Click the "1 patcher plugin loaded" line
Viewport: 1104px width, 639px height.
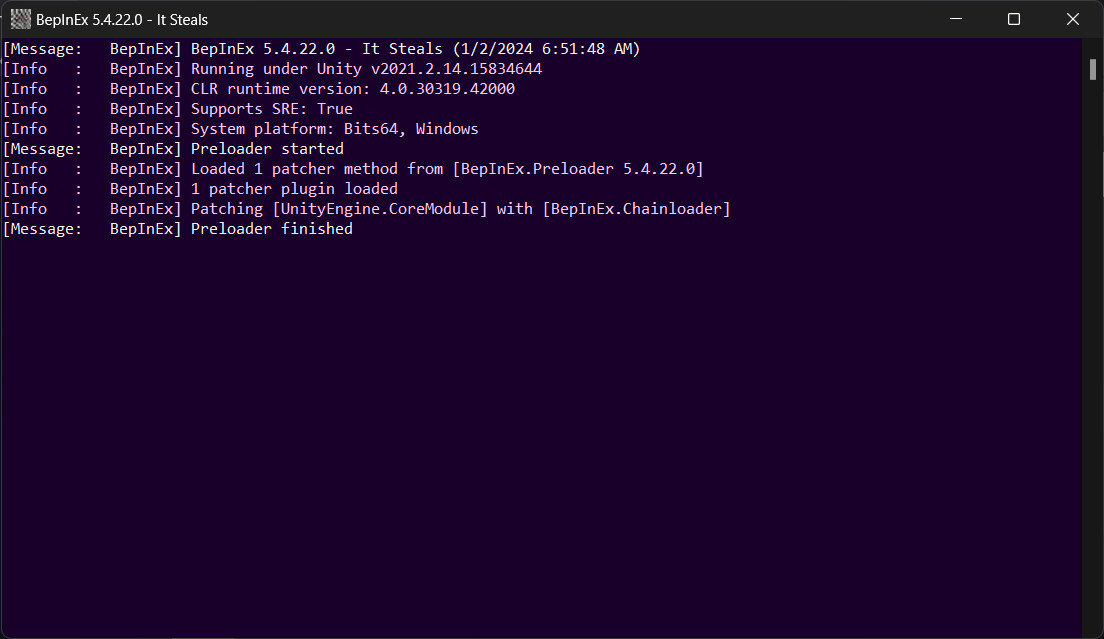coord(294,189)
